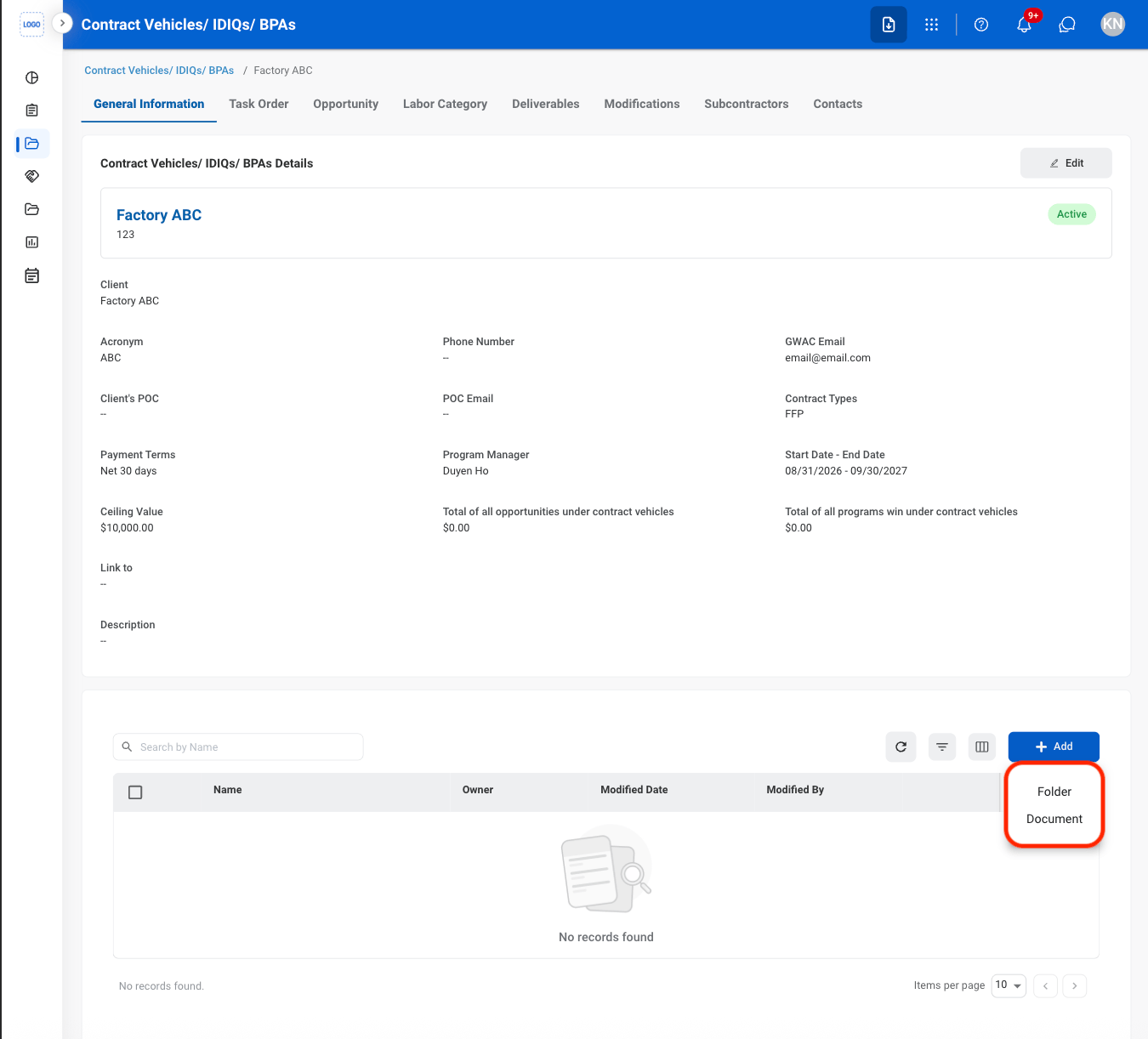The height and width of the screenshot is (1039, 1148).
Task: Click the refresh icon above the table
Action: (x=901, y=747)
